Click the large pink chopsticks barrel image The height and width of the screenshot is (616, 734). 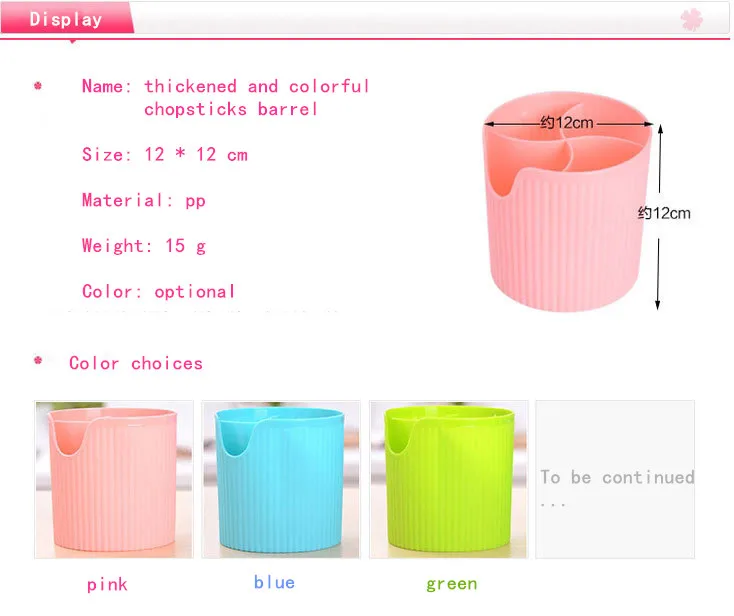tap(567, 202)
